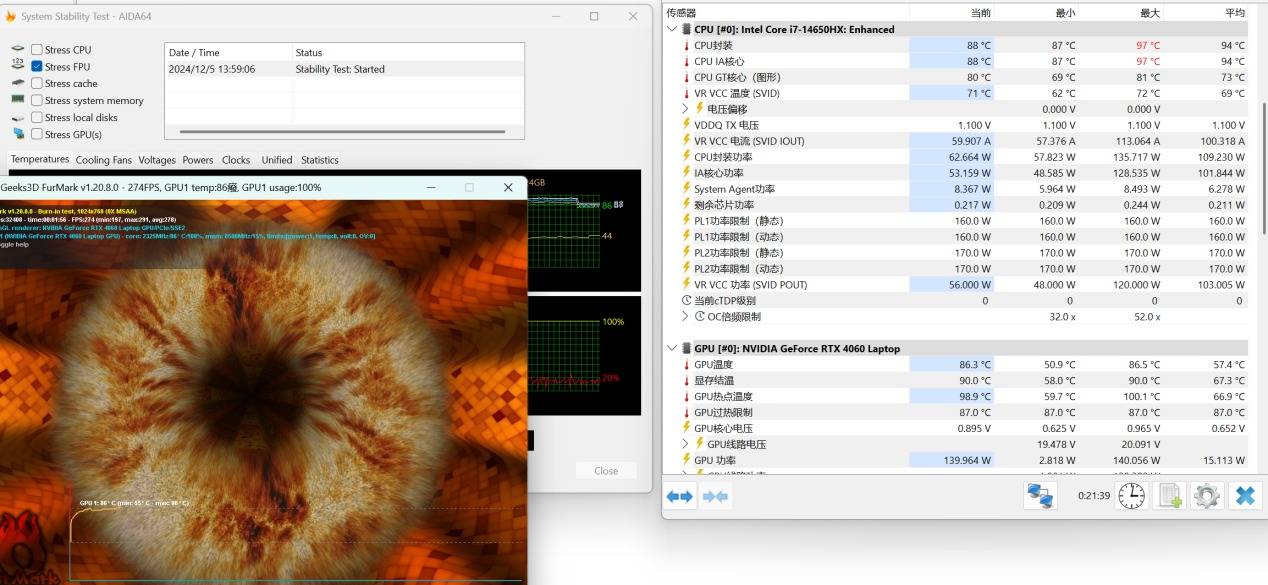Enable the Stress cache checkbox

(x=37, y=84)
